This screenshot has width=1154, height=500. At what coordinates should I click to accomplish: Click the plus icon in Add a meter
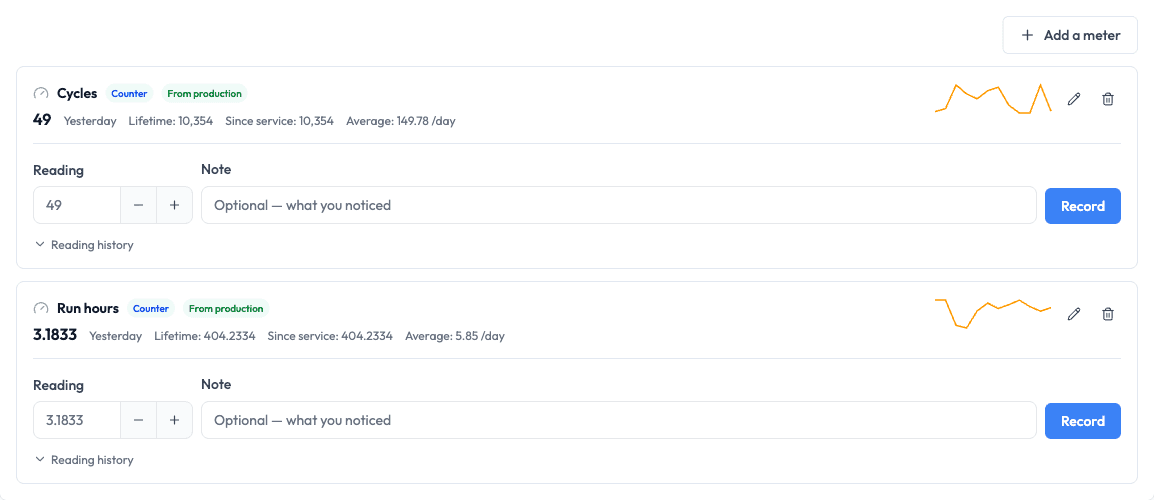tap(1027, 35)
